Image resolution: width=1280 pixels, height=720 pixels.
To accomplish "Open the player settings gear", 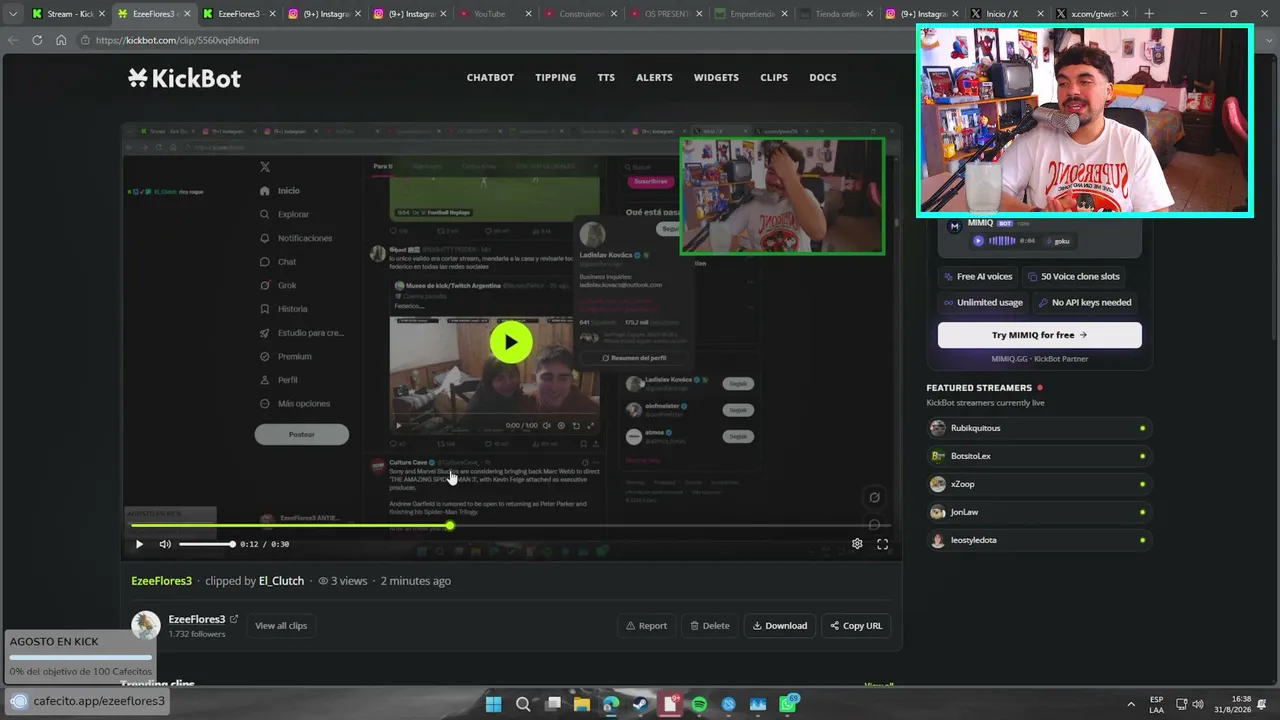I will coord(857,544).
